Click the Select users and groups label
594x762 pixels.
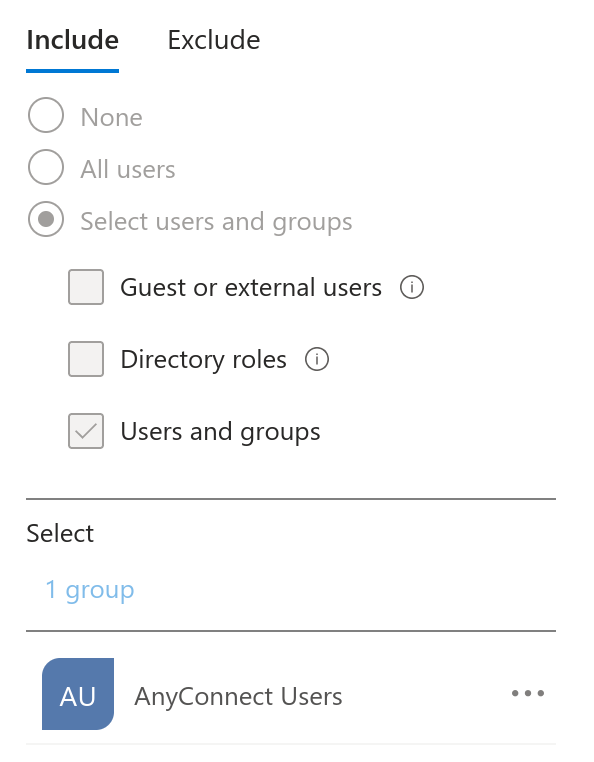[216, 222]
